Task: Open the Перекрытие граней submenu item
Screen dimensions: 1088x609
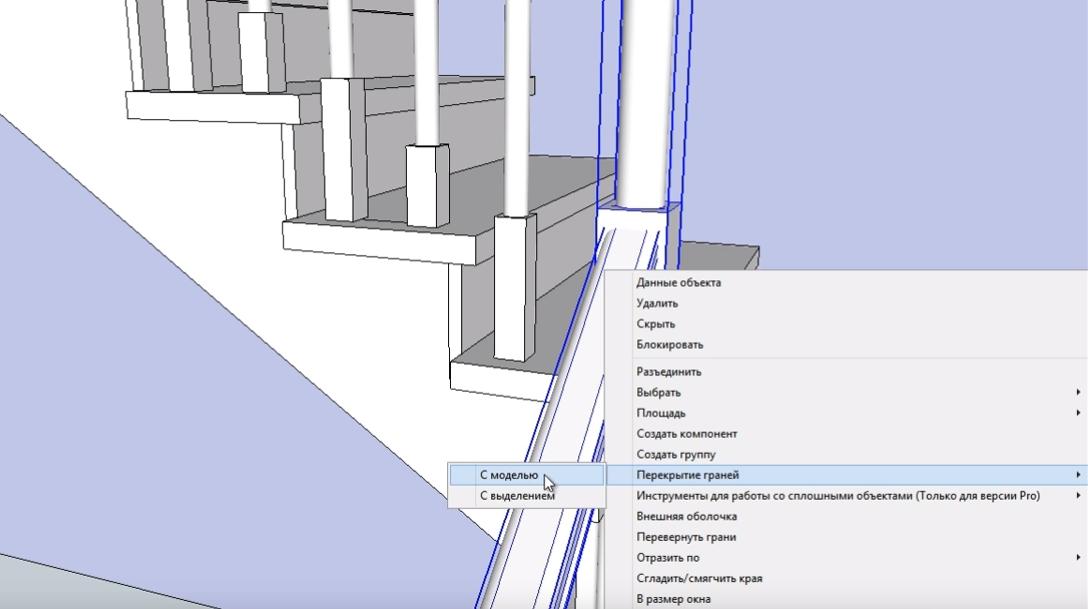Action: (x=688, y=475)
